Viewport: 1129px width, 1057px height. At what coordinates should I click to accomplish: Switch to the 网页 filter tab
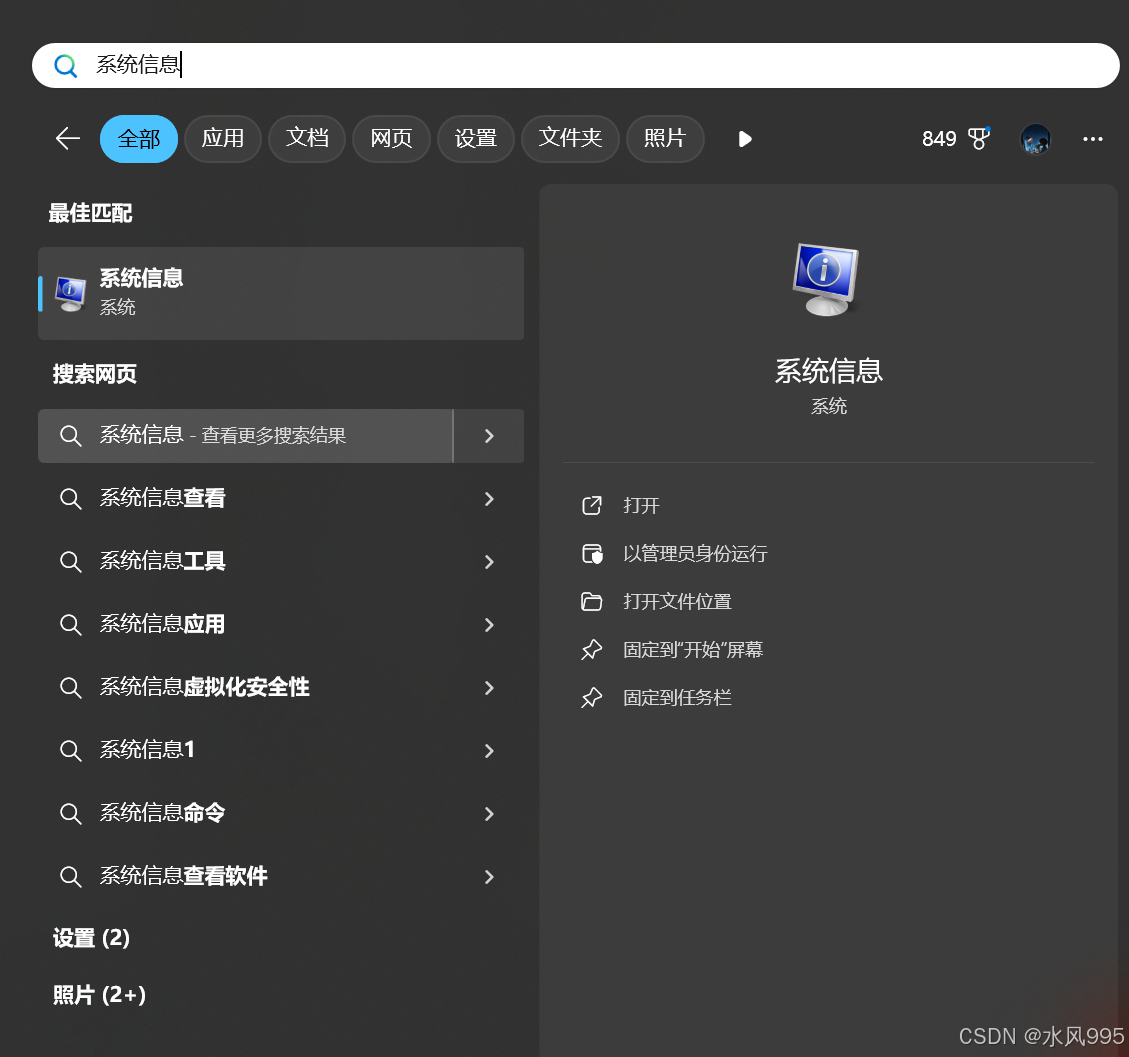point(391,138)
